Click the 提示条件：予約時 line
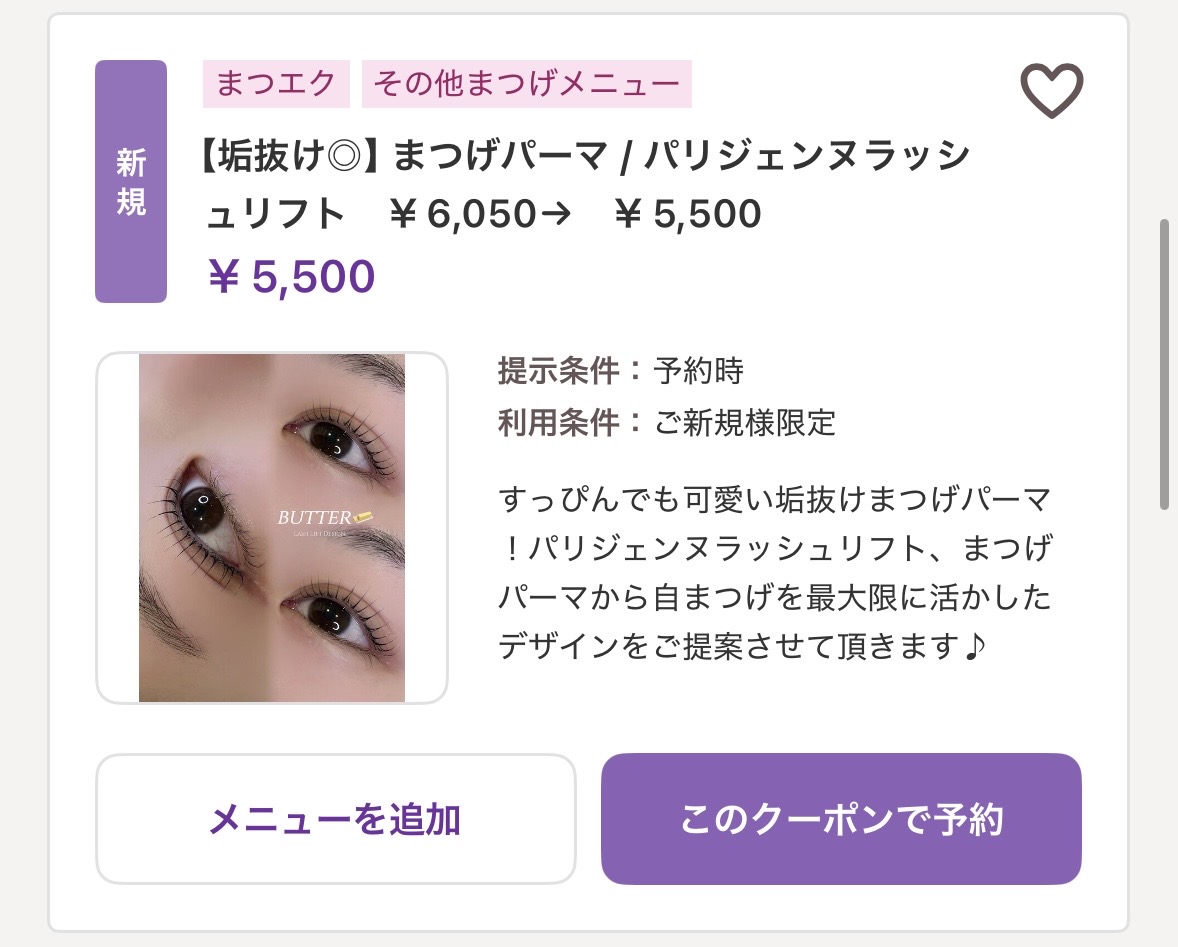The width and height of the screenshot is (1178, 947). (x=620, y=371)
